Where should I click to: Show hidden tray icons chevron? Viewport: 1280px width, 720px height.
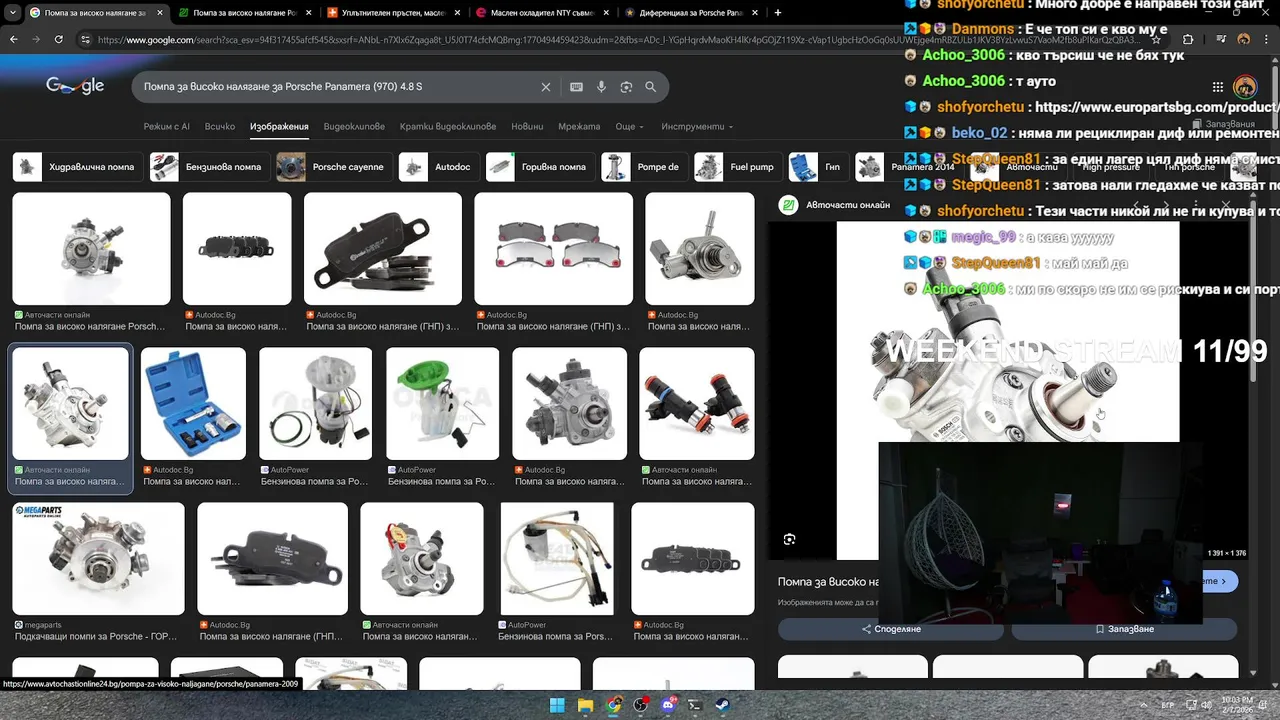[1144, 705]
